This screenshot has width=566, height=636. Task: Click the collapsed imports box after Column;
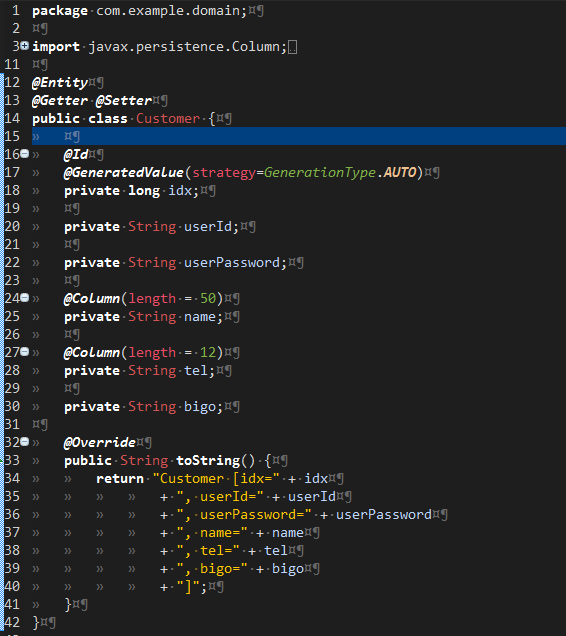coord(292,47)
